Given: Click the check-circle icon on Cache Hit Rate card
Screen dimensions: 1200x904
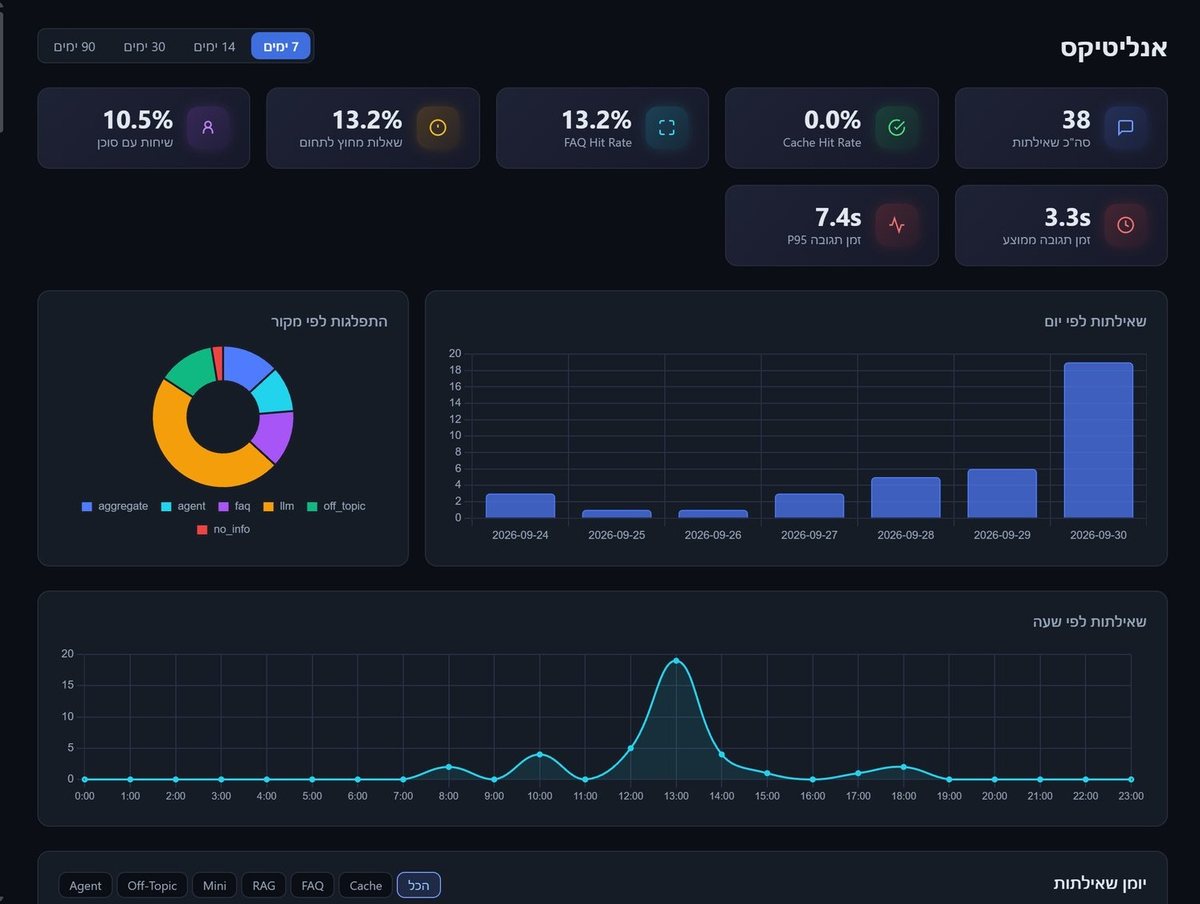Looking at the screenshot, I should tap(896, 127).
